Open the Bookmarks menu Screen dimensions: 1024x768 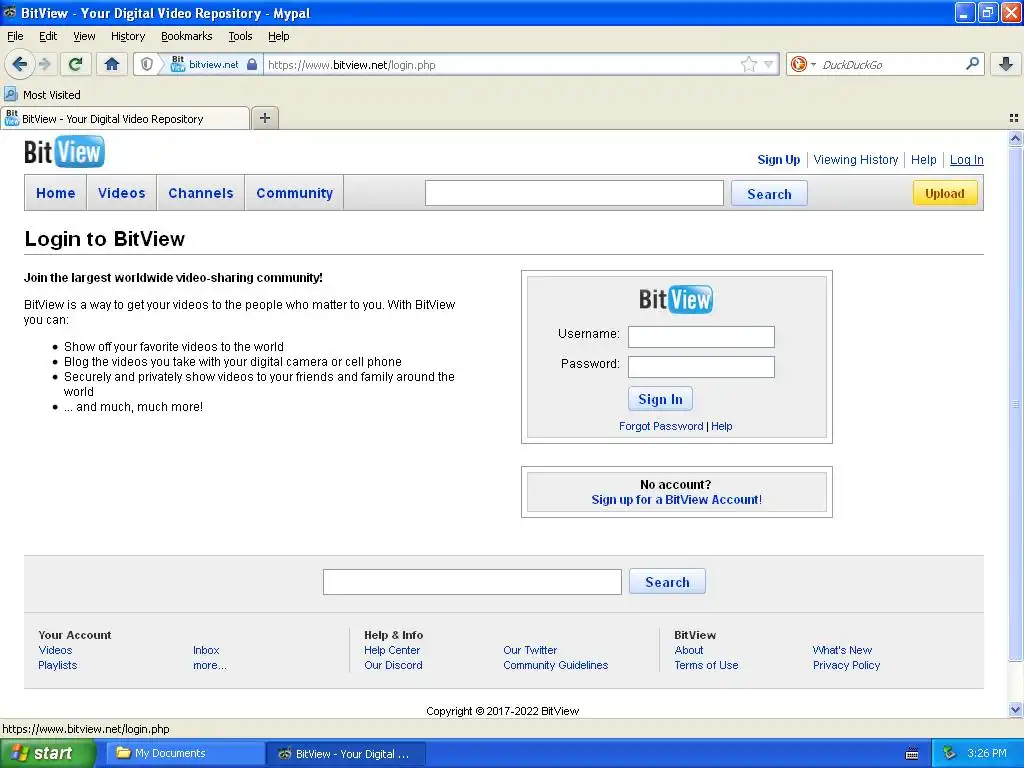coord(187,36)
